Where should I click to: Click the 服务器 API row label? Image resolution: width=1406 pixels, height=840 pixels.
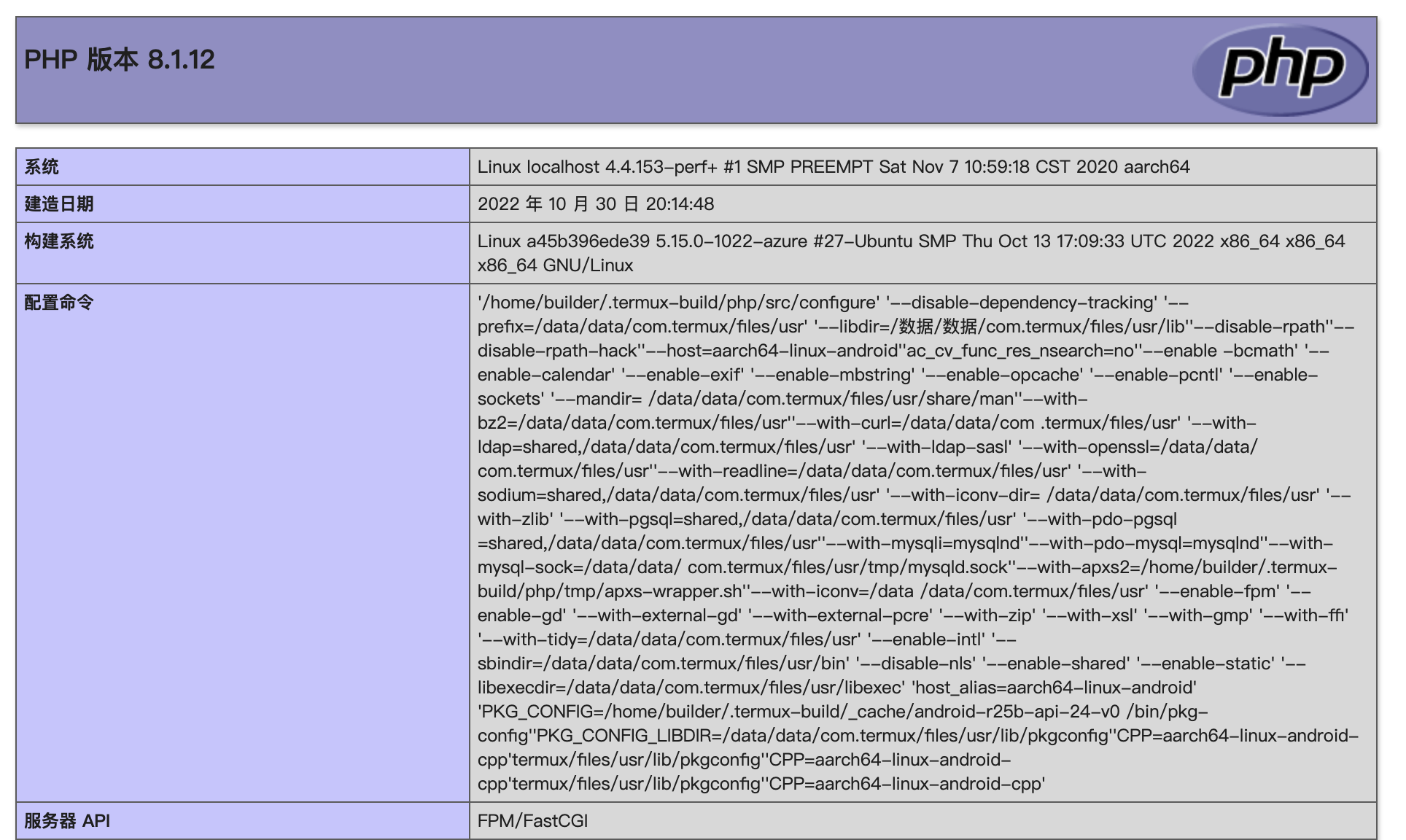tap(67, 821)
